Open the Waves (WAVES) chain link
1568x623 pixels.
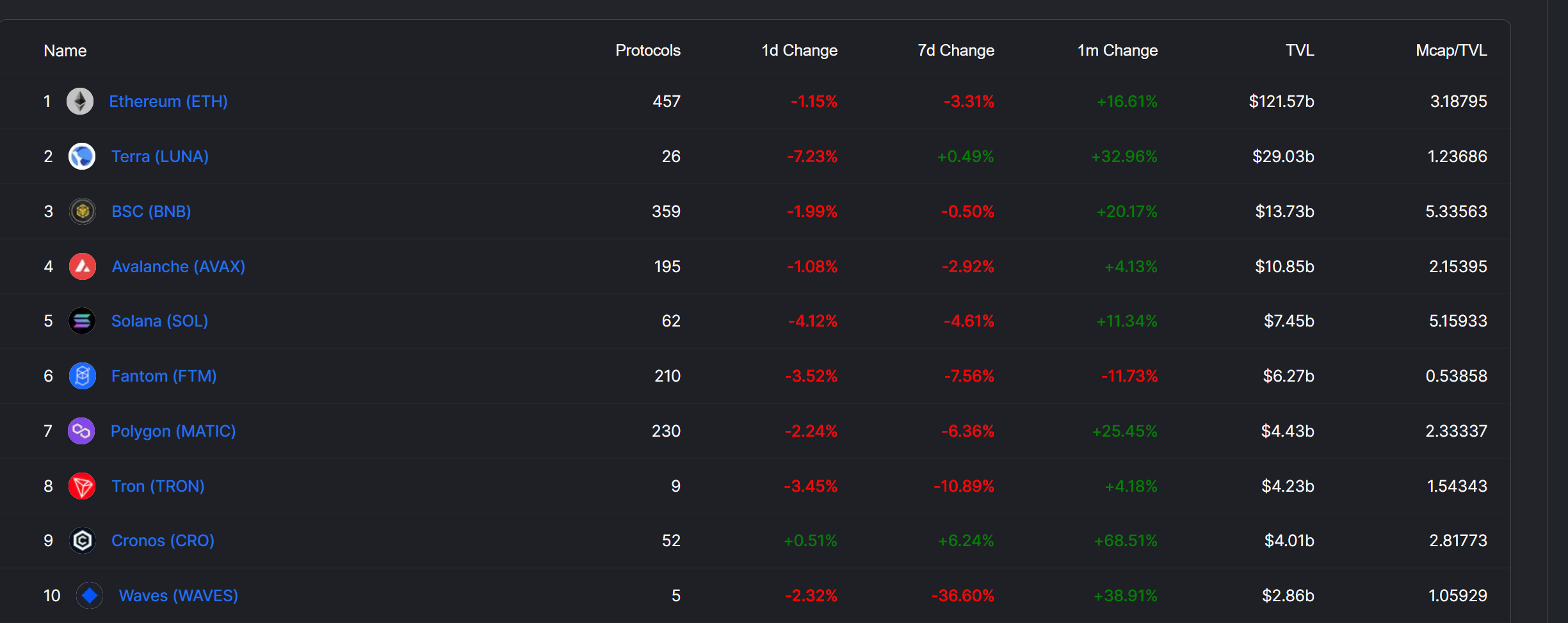[x=178, y=595]
